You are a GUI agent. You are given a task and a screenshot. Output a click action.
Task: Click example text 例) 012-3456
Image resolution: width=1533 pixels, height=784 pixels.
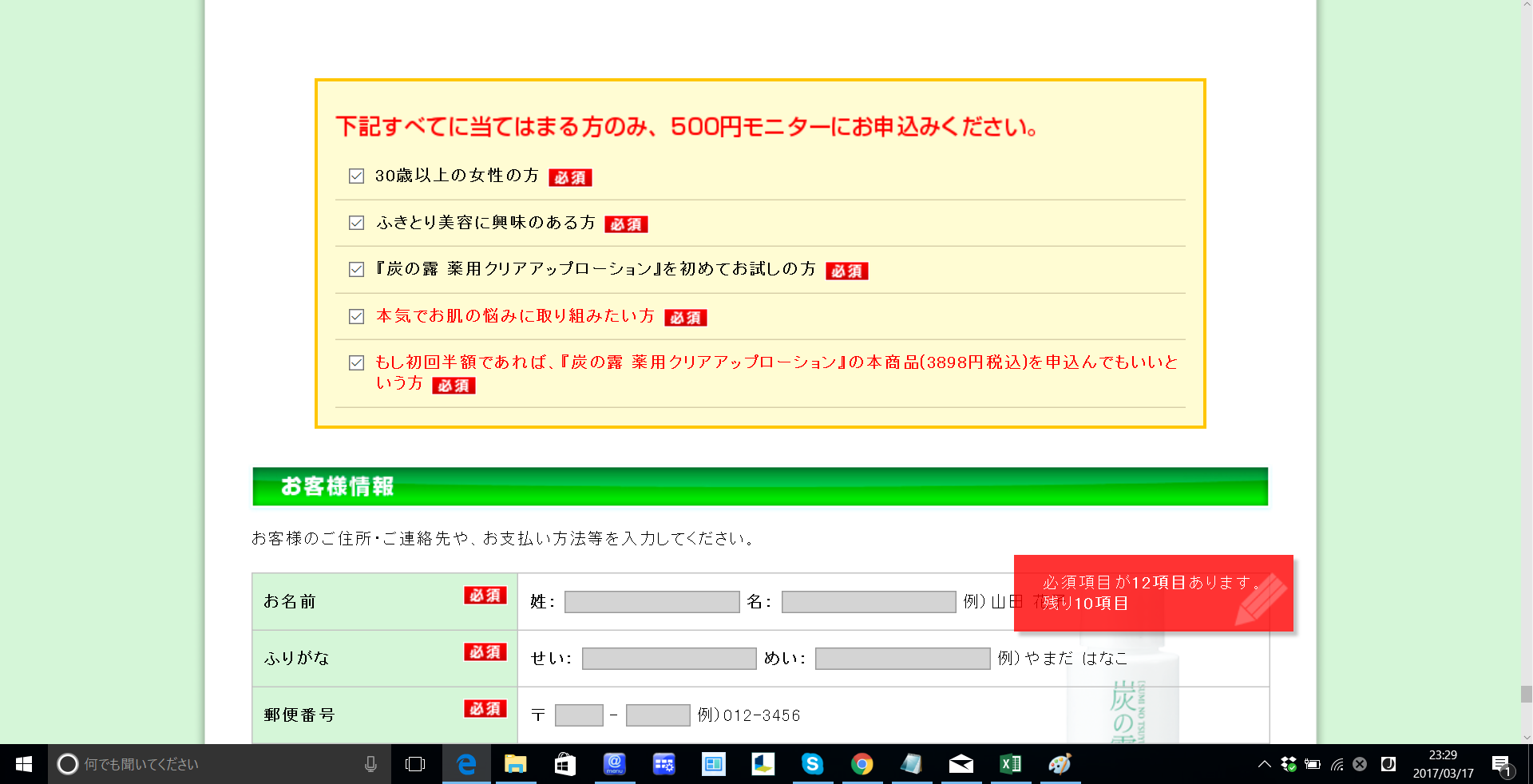click(749, 715)
